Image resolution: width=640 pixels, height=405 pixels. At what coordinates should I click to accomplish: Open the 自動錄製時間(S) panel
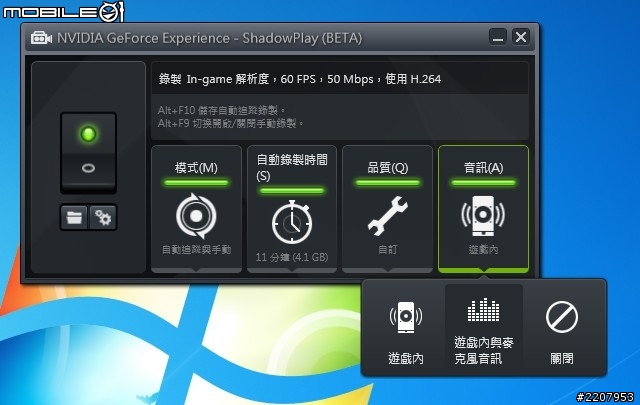point(292,209)
